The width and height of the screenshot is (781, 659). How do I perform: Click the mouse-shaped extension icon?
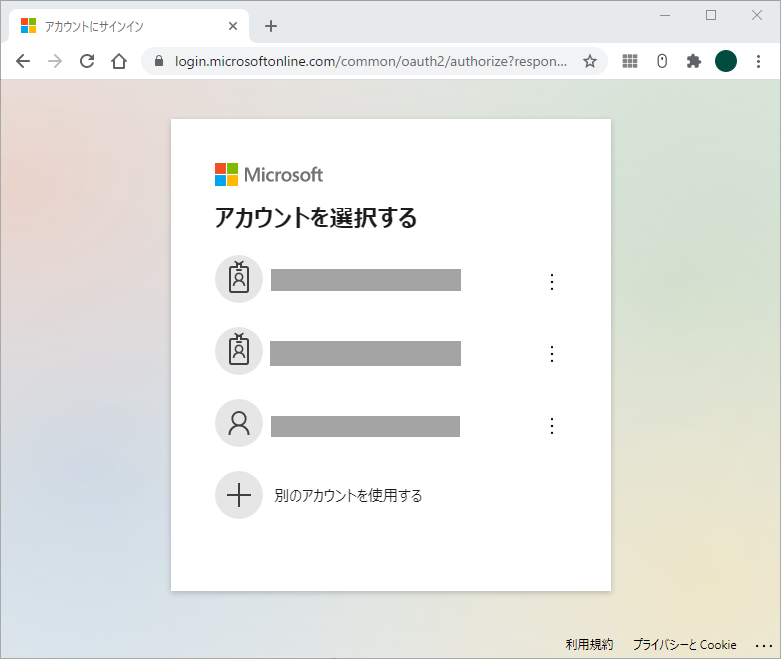coord(662,61)
